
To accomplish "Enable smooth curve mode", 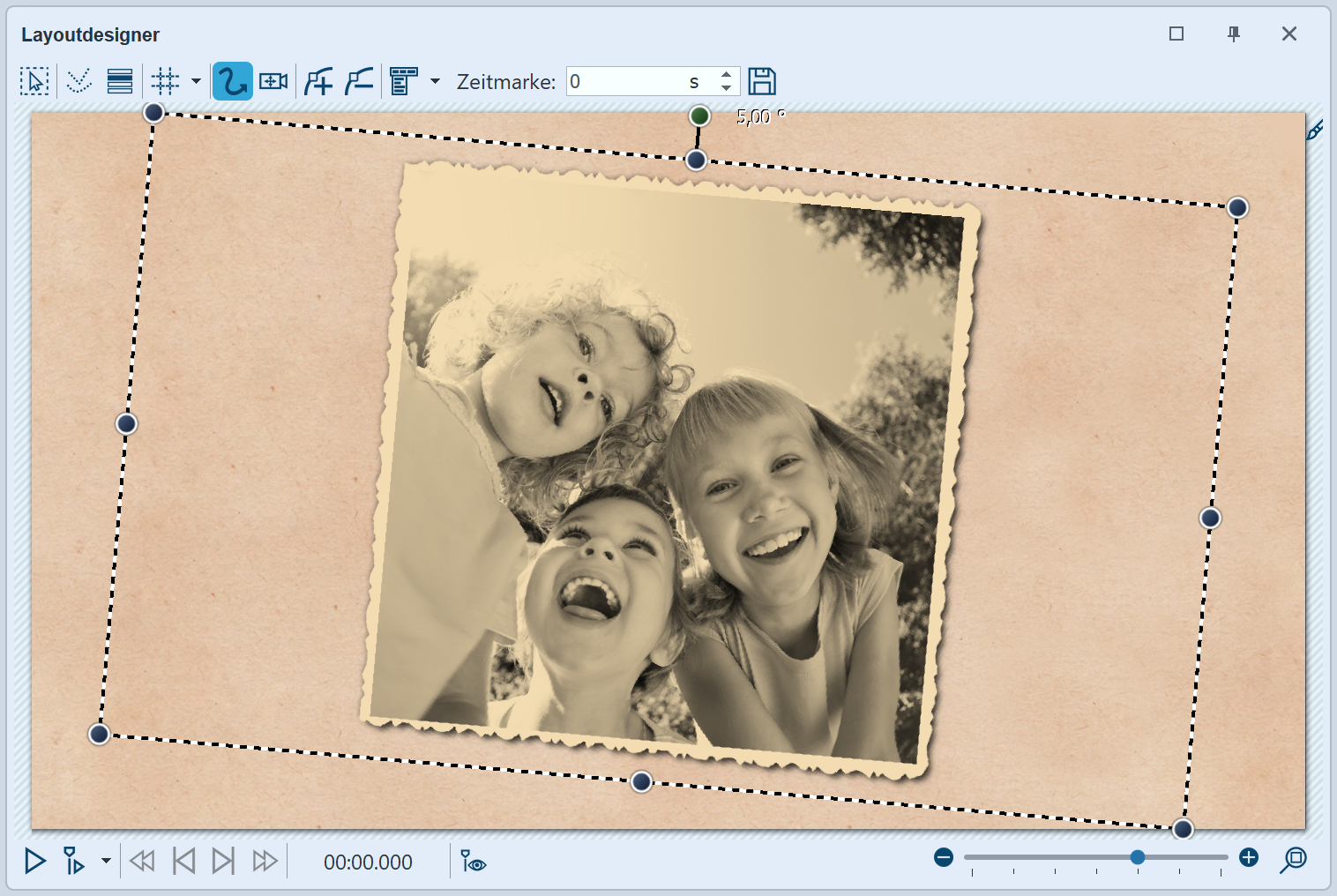I will [x=79, y=80].
